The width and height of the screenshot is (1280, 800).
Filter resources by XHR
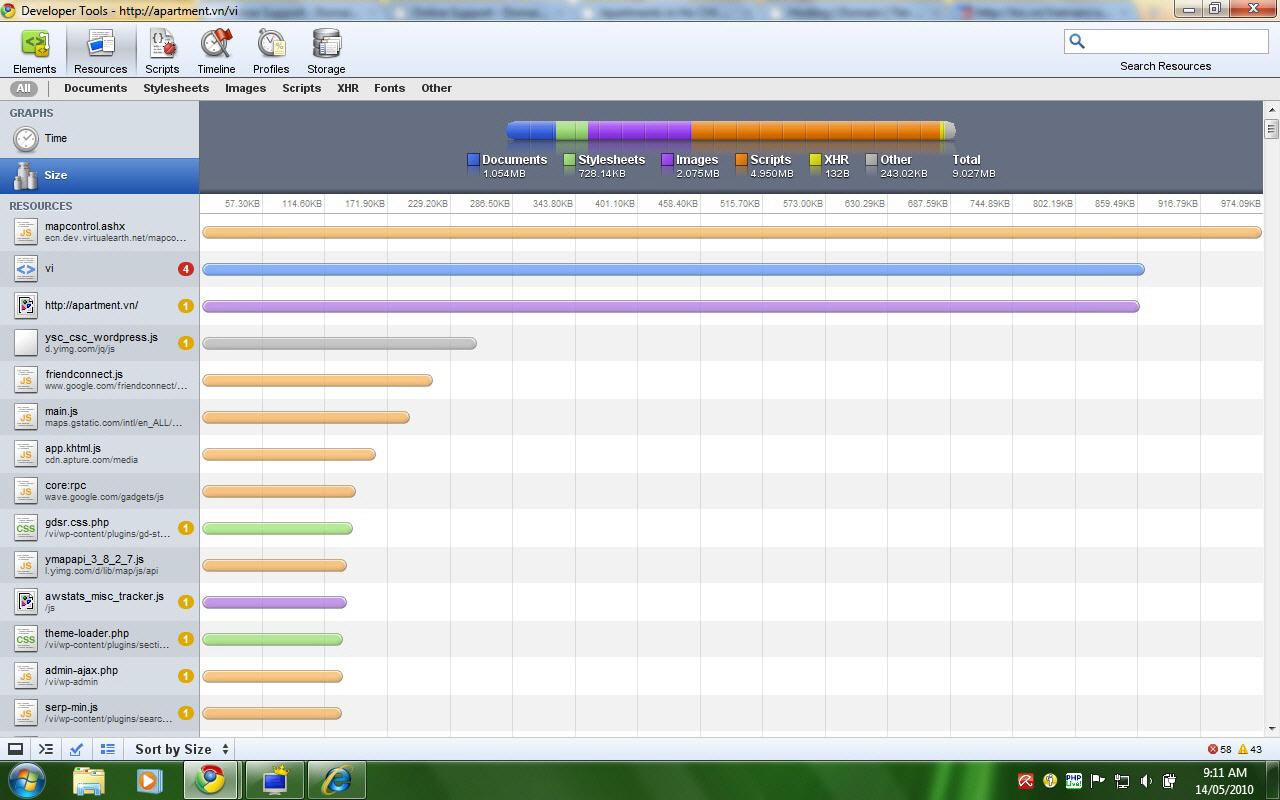348,88
